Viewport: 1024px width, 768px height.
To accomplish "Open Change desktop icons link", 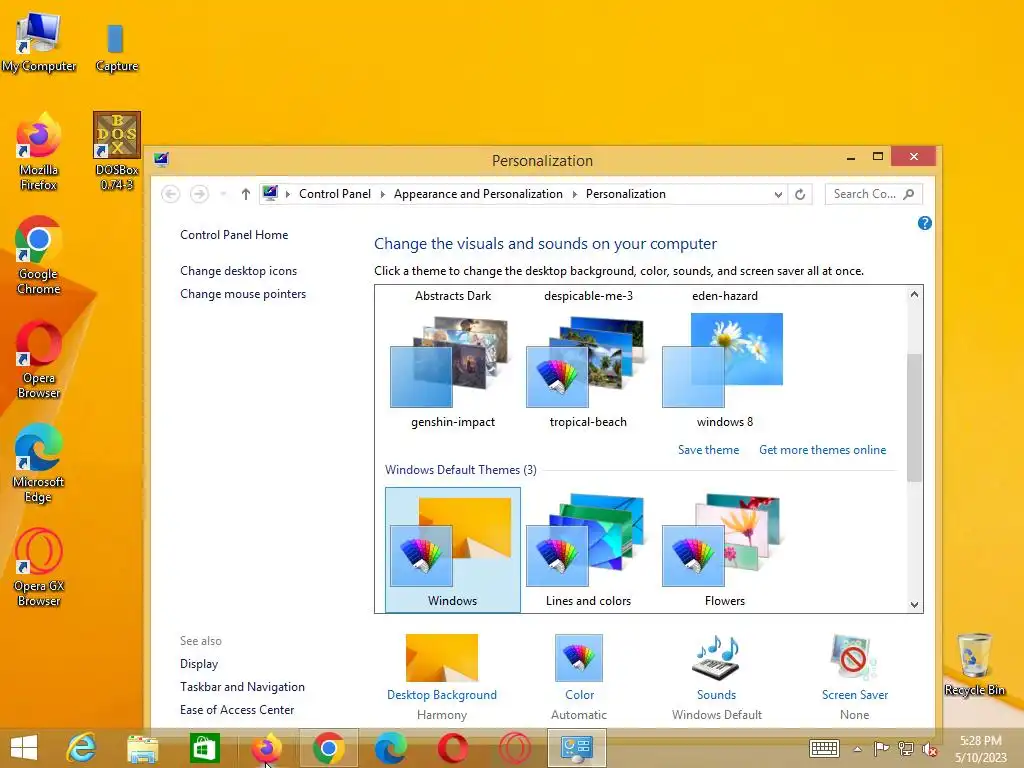I will pos(238,271).
